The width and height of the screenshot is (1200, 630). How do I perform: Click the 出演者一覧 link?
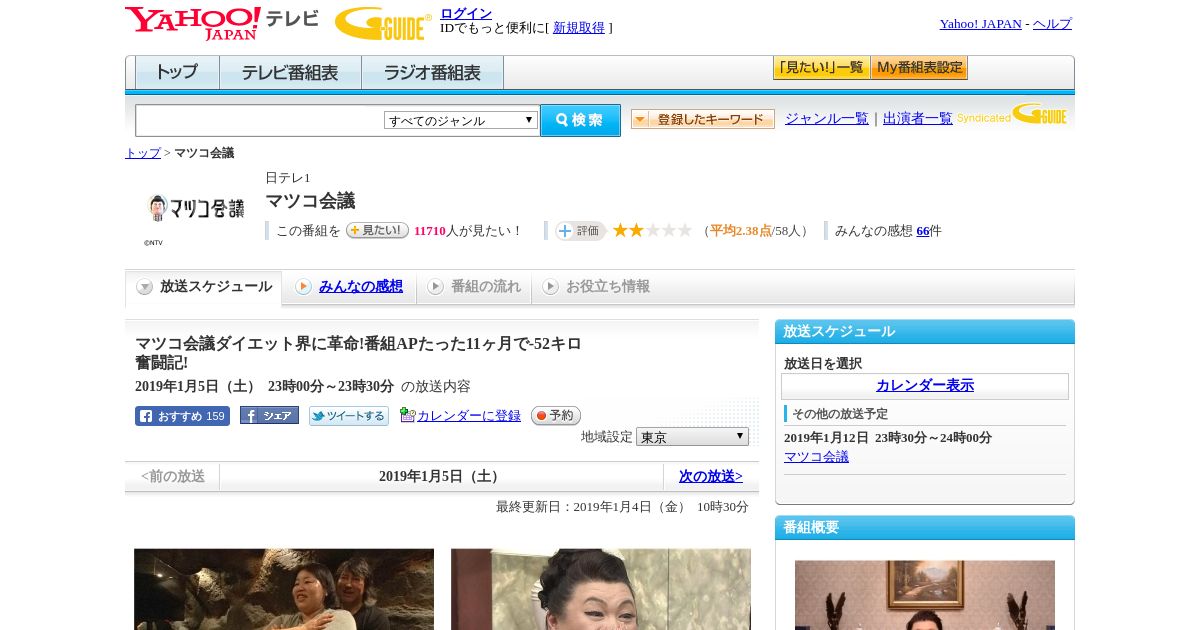(x=918, y=119)
